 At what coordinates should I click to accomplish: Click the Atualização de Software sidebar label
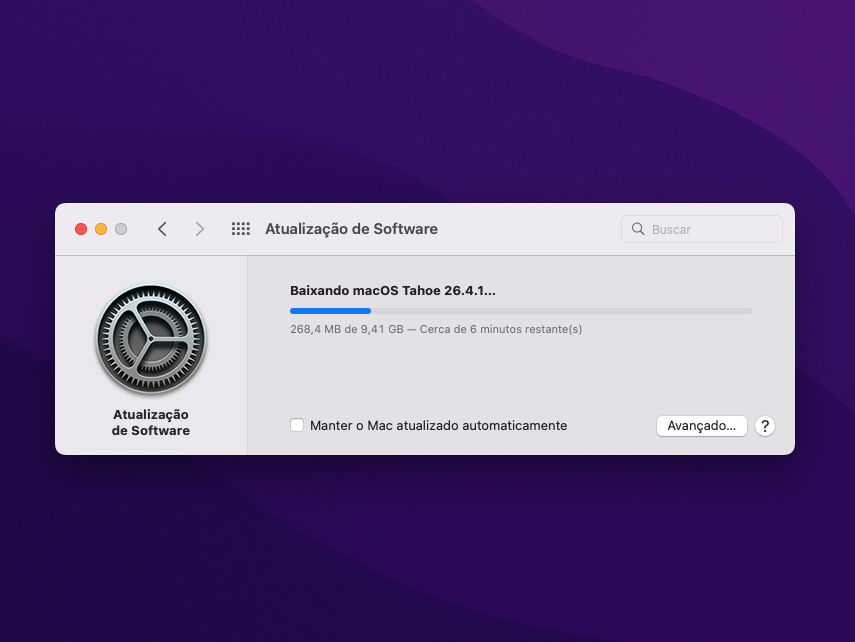click(x=151, y=423)
